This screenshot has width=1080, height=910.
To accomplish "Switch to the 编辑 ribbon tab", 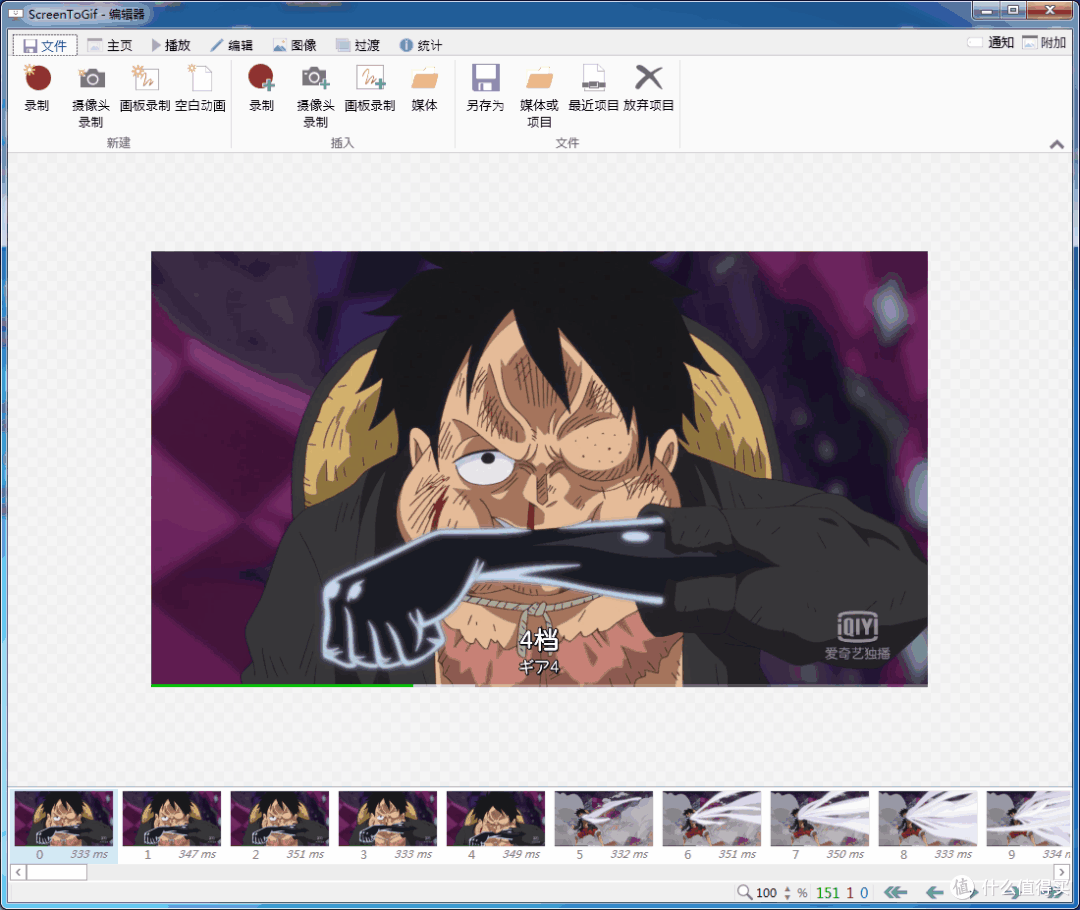I will (x=232, y=45).
